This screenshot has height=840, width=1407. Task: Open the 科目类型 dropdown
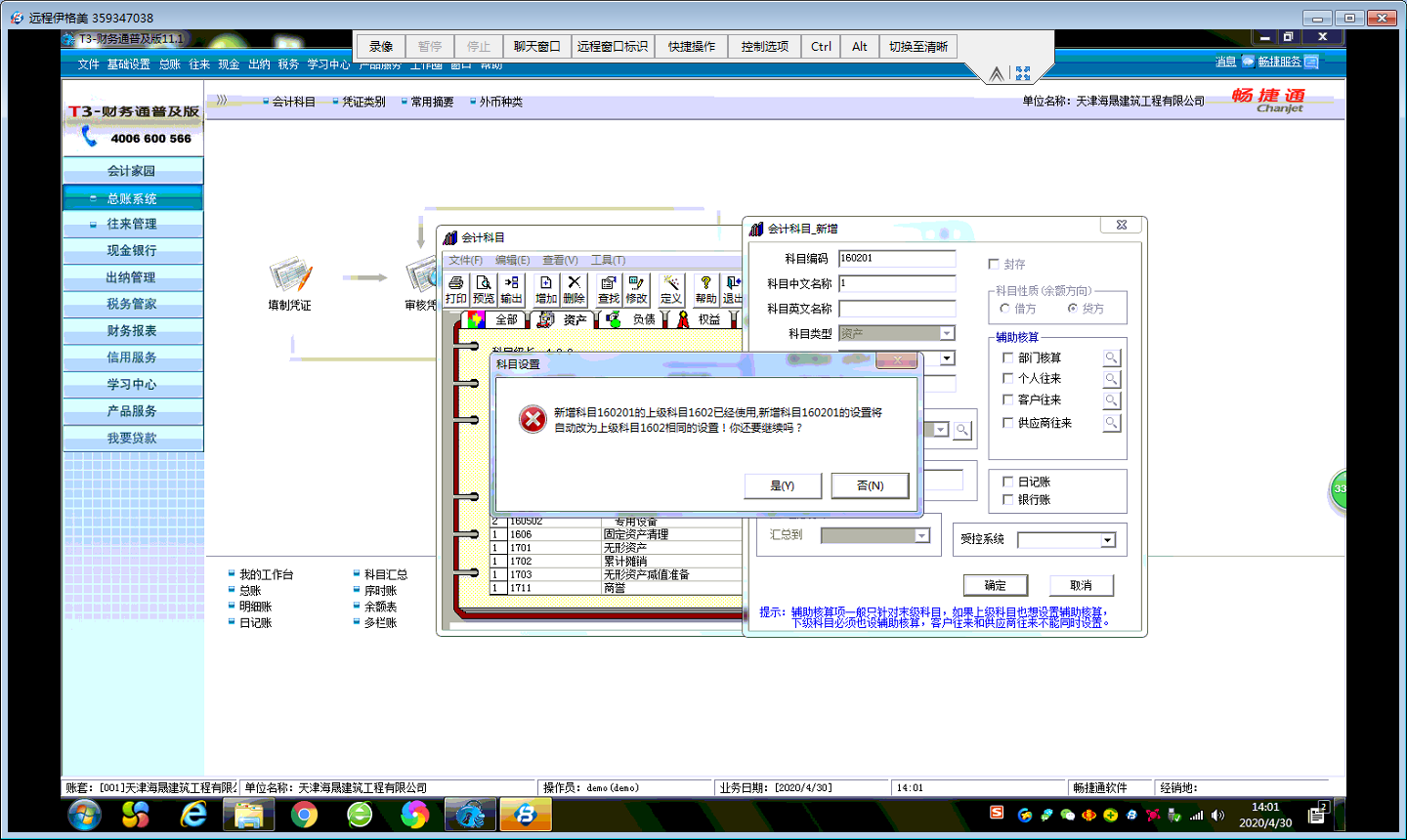tap(947, 333)
